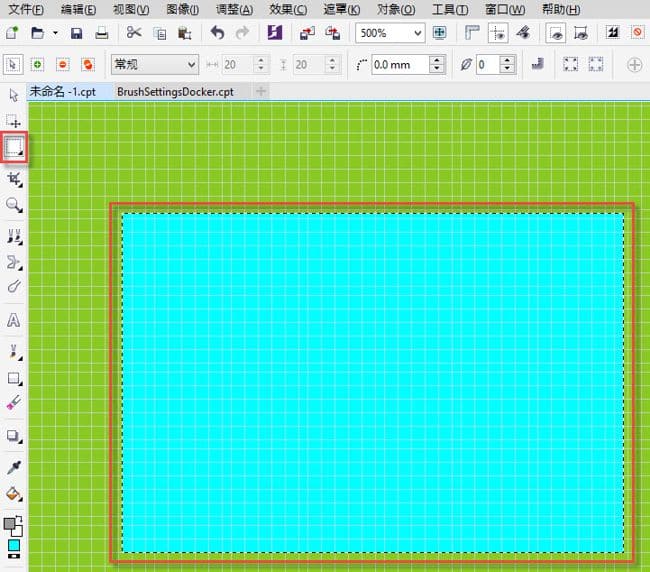Image resolution: width=650 pixels, height=572 pixels.
Task: Select the Zoom magnifier tool
Action: (14, 205)
